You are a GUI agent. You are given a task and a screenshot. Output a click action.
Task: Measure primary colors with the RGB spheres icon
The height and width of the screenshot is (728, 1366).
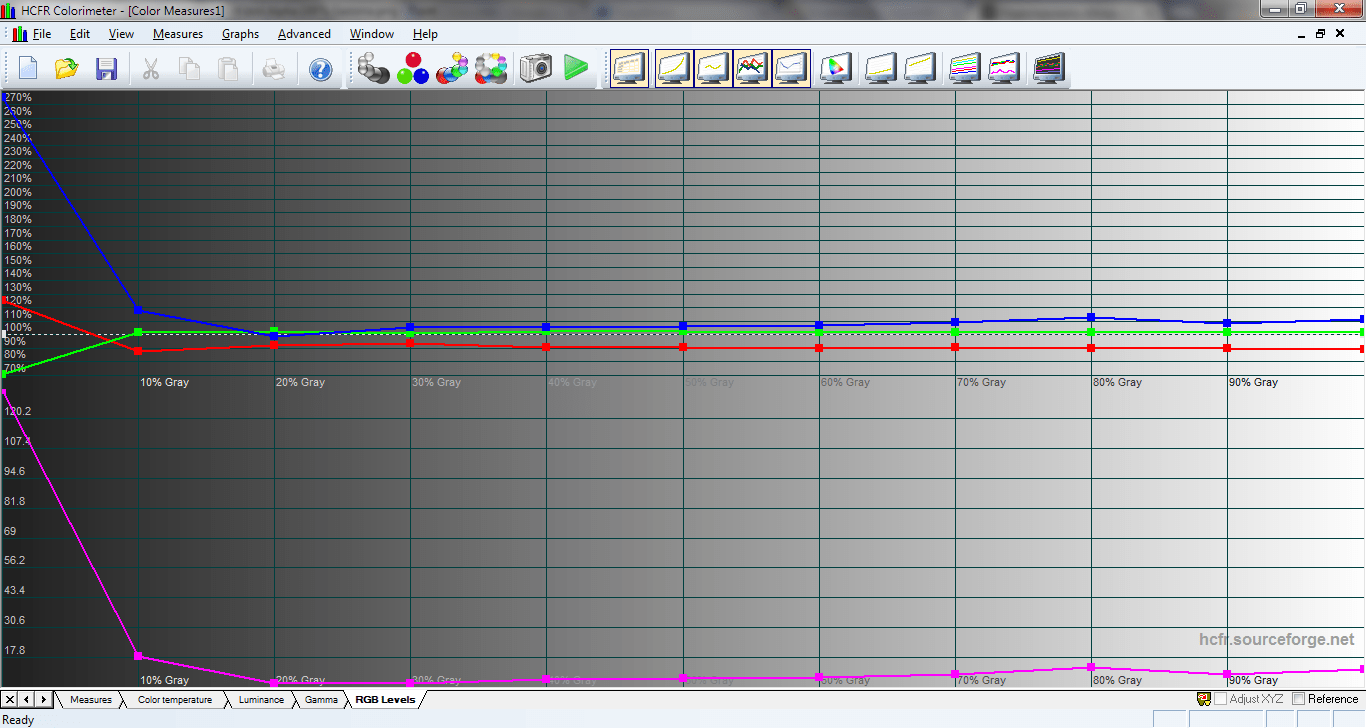pyautogui.click(x=412, y=69)
